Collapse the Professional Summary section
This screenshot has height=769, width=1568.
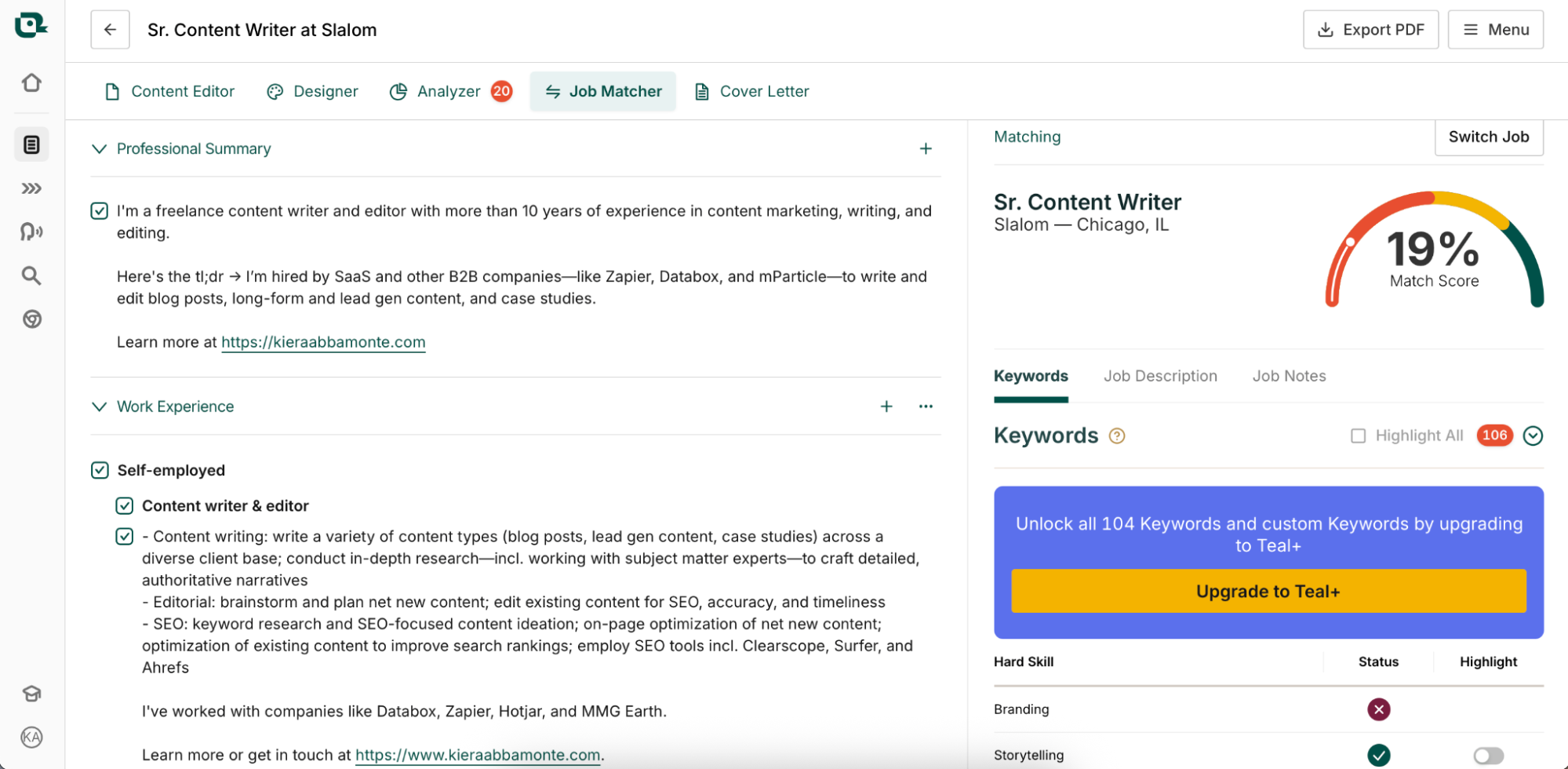[100, 148]
